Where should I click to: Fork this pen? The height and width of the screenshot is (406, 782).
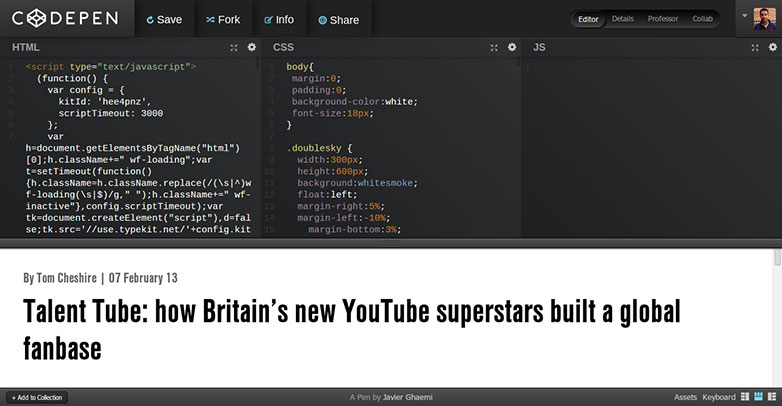223,20
